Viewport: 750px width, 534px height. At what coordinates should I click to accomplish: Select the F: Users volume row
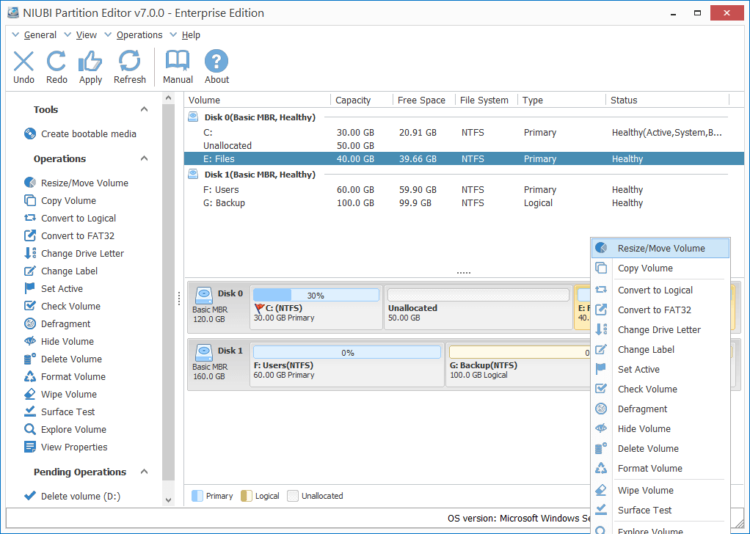coord(463,190)
